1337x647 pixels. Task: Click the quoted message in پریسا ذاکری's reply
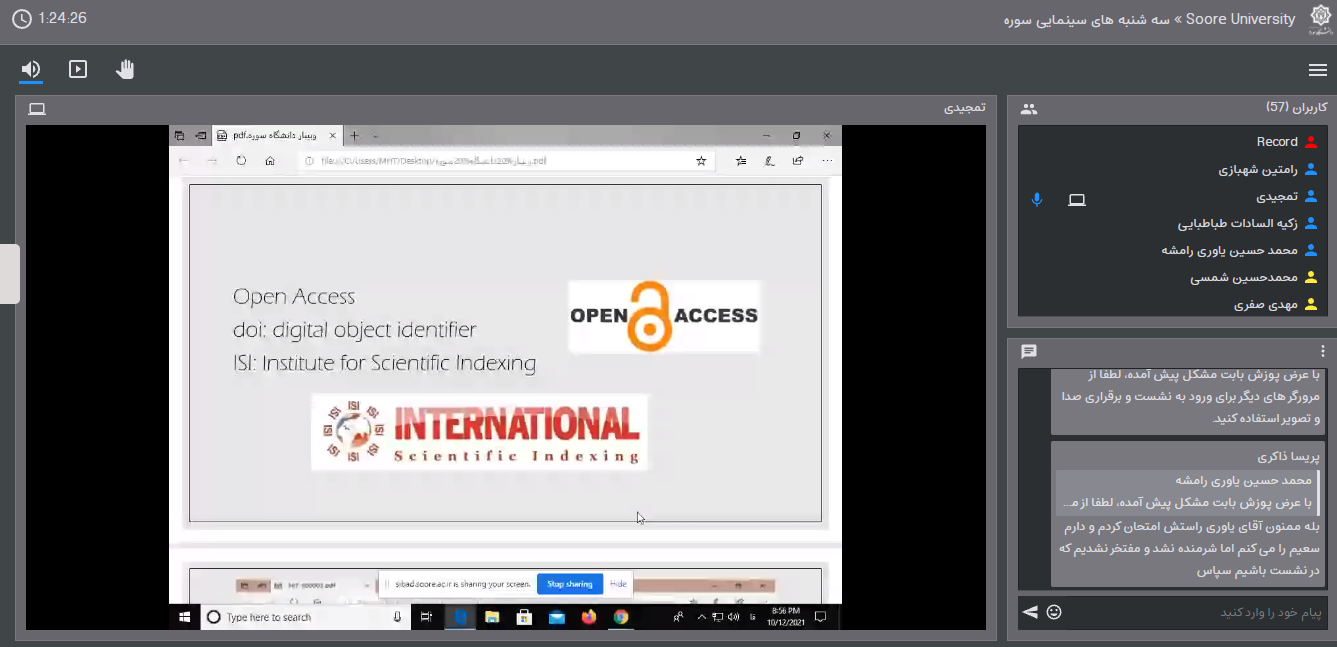(1188, 492)
